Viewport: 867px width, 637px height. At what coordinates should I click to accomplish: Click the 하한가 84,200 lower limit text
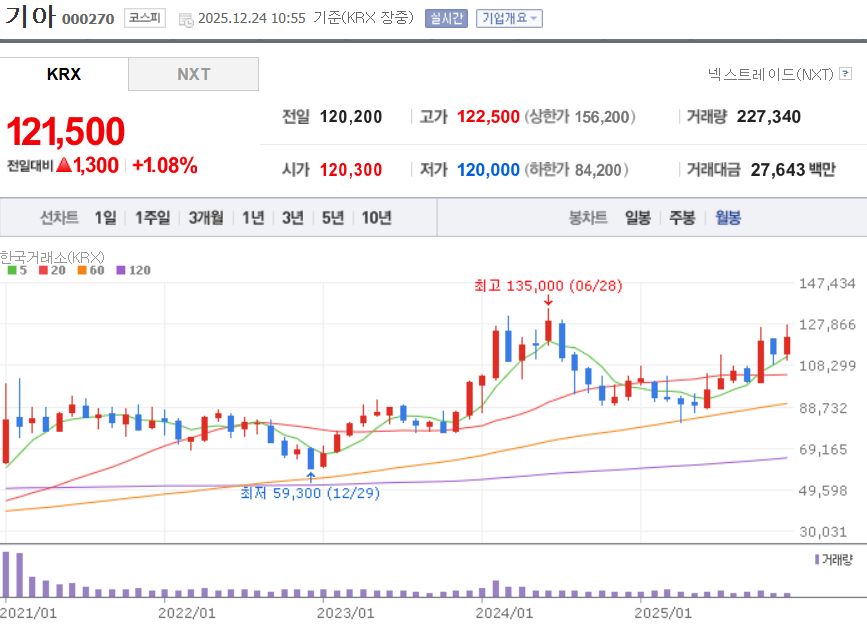click(576, 169)
